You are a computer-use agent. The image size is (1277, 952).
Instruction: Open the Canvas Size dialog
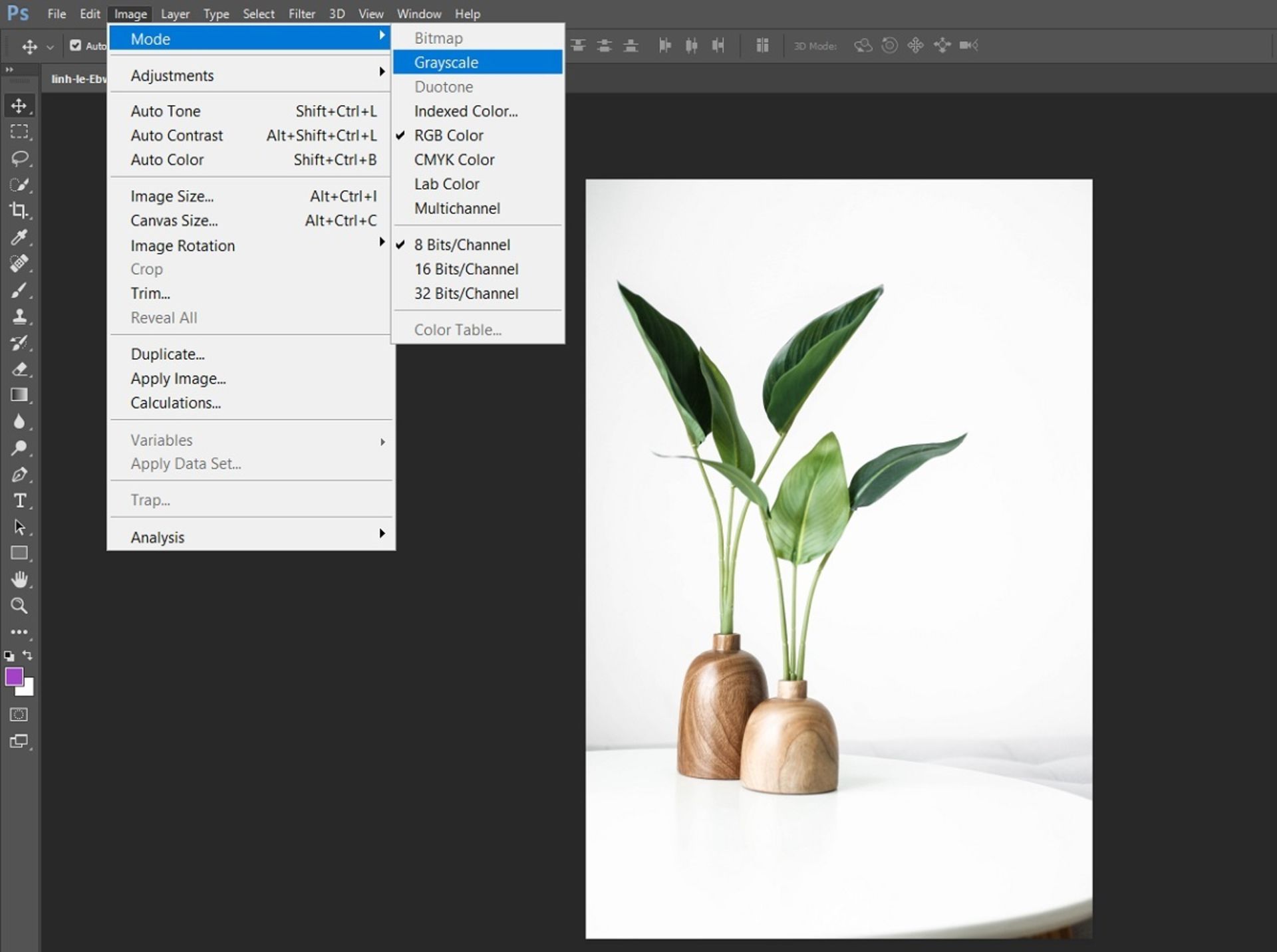tap(174, 220)
